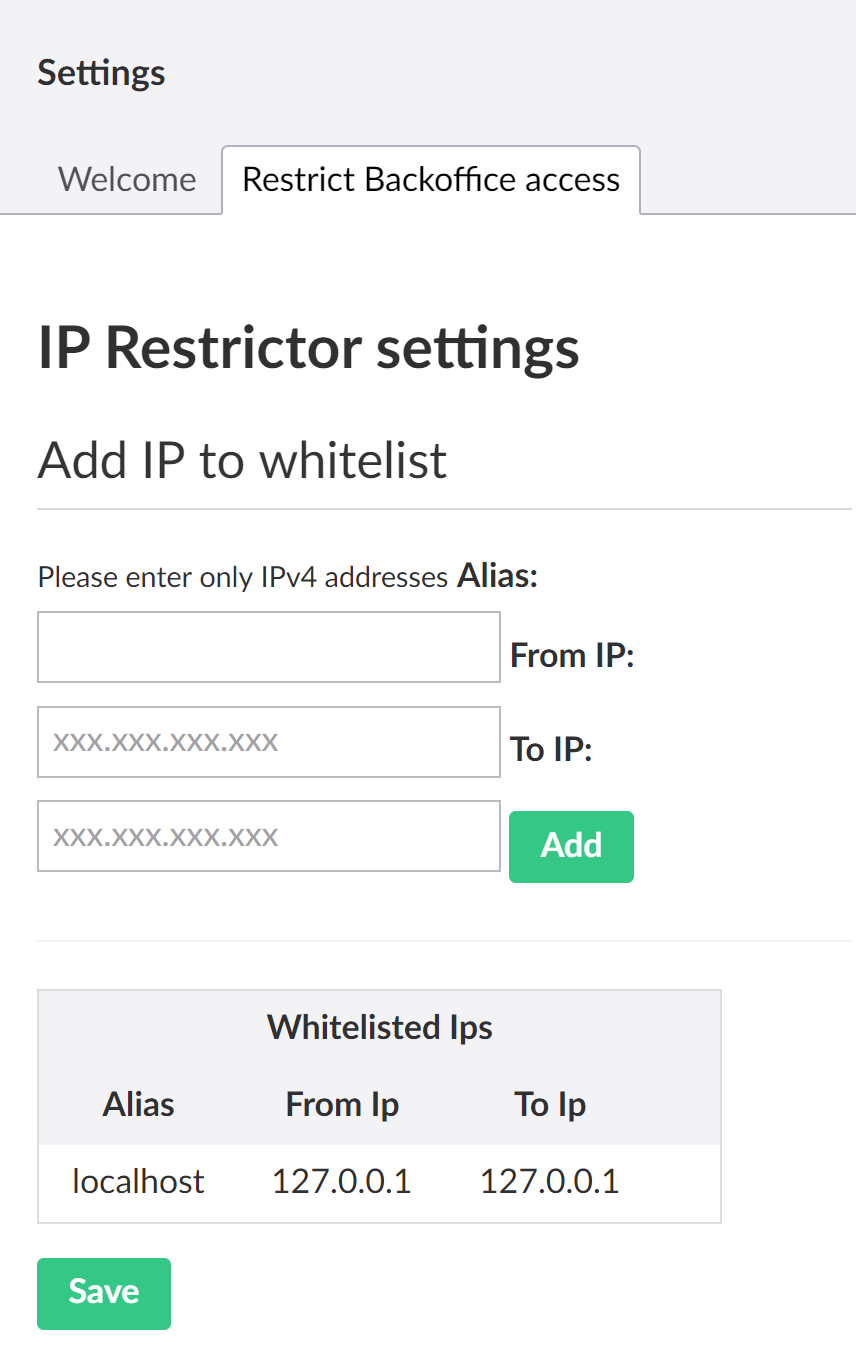Click the Alias column header

[x=138, y=1104]
